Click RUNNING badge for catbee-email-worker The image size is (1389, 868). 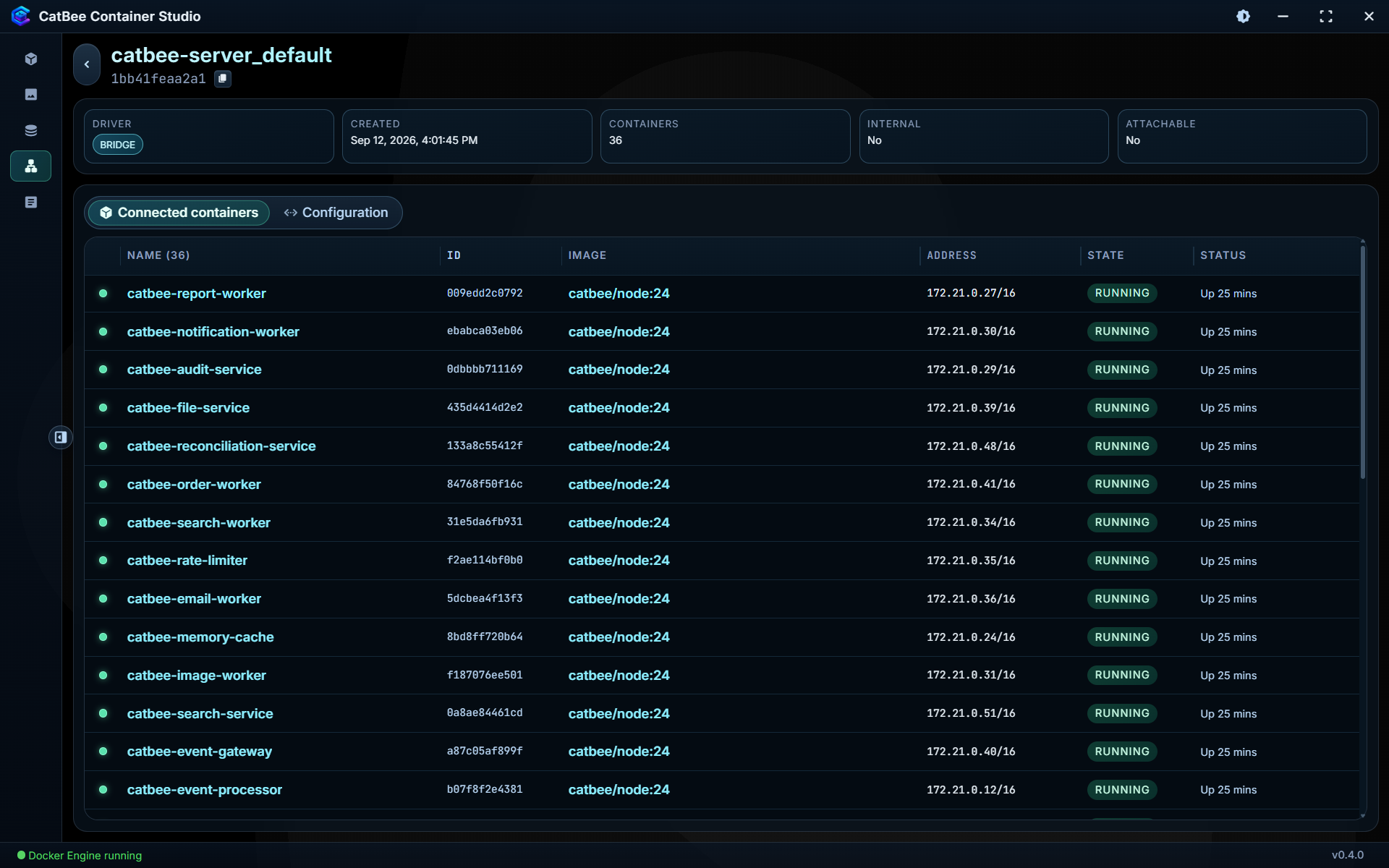(x=1122, y=599)
